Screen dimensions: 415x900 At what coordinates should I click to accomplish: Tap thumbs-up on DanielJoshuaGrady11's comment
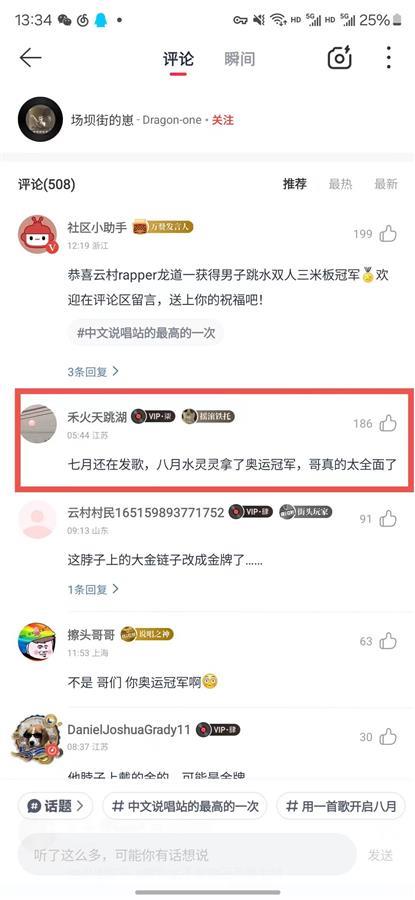click(x=389, y=736)
